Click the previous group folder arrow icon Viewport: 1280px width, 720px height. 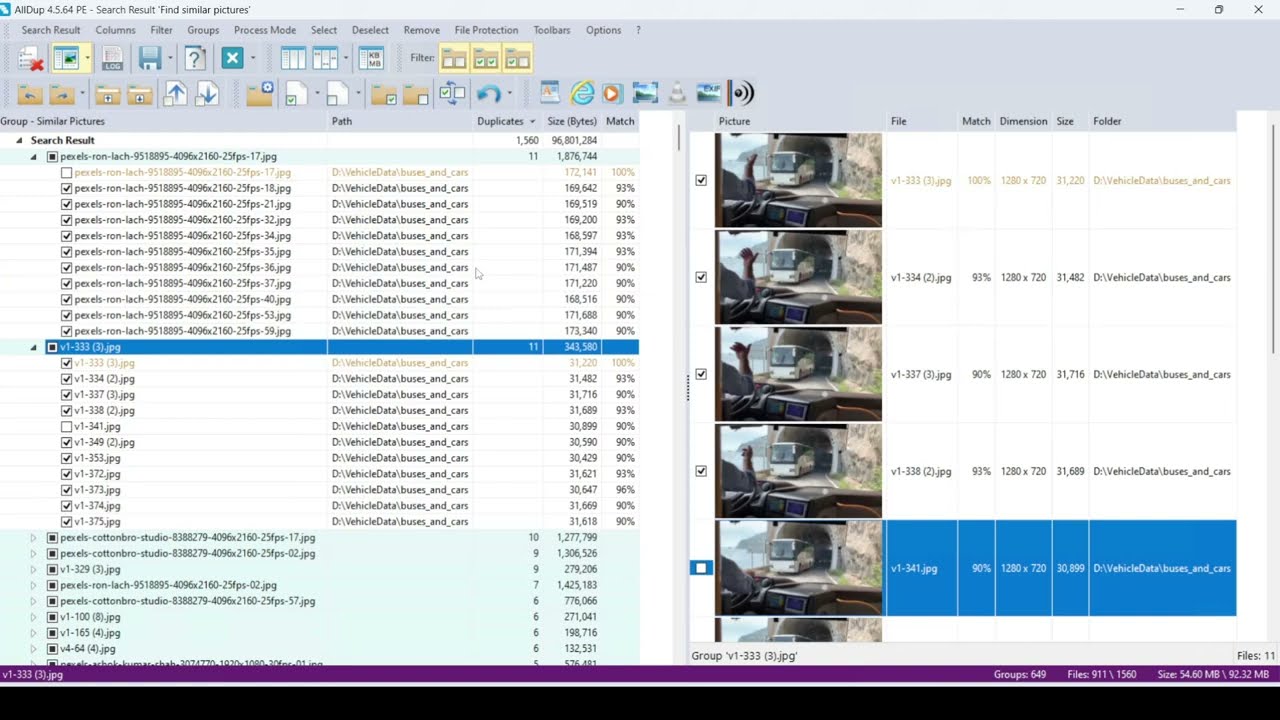click(x=30, y=94)
